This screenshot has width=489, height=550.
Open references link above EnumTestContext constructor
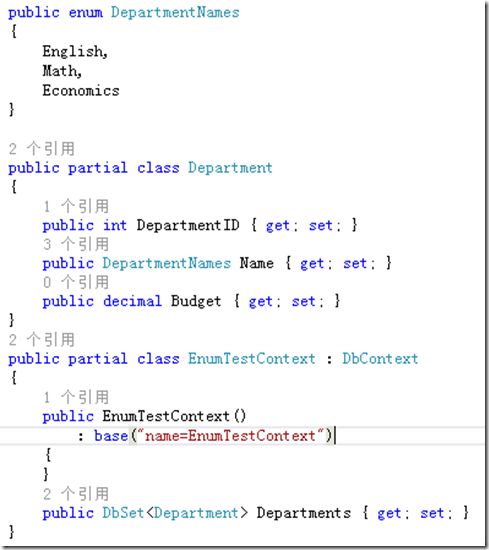click(x=76, y=397)
